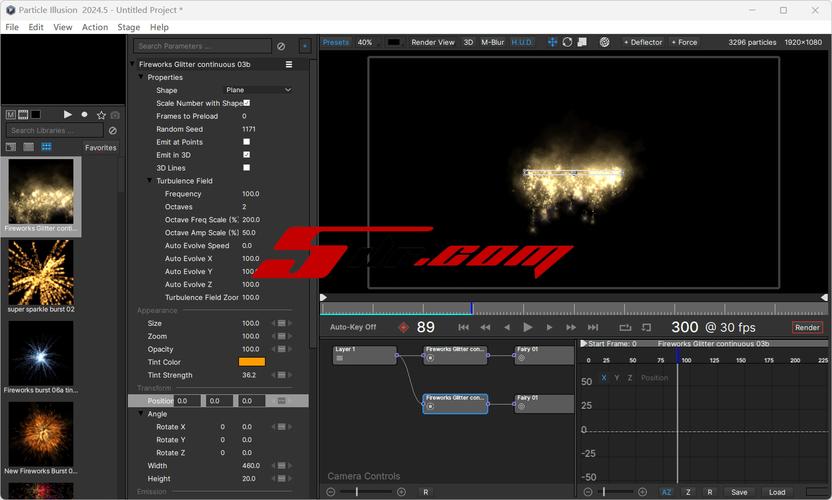This screenshot has width=832, height=500.
Task: Play the library preview
Action: 67,115
